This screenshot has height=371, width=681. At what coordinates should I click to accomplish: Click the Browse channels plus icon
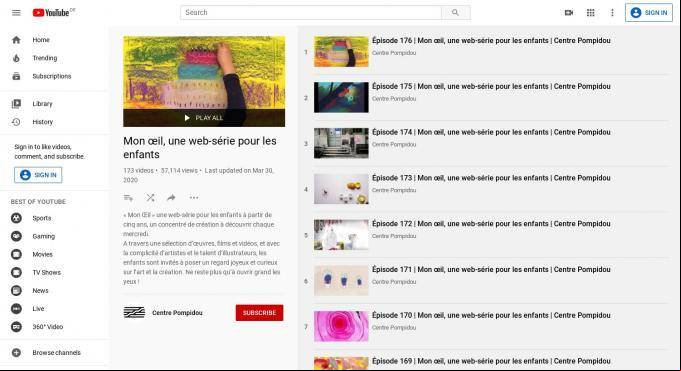point(16,353)
